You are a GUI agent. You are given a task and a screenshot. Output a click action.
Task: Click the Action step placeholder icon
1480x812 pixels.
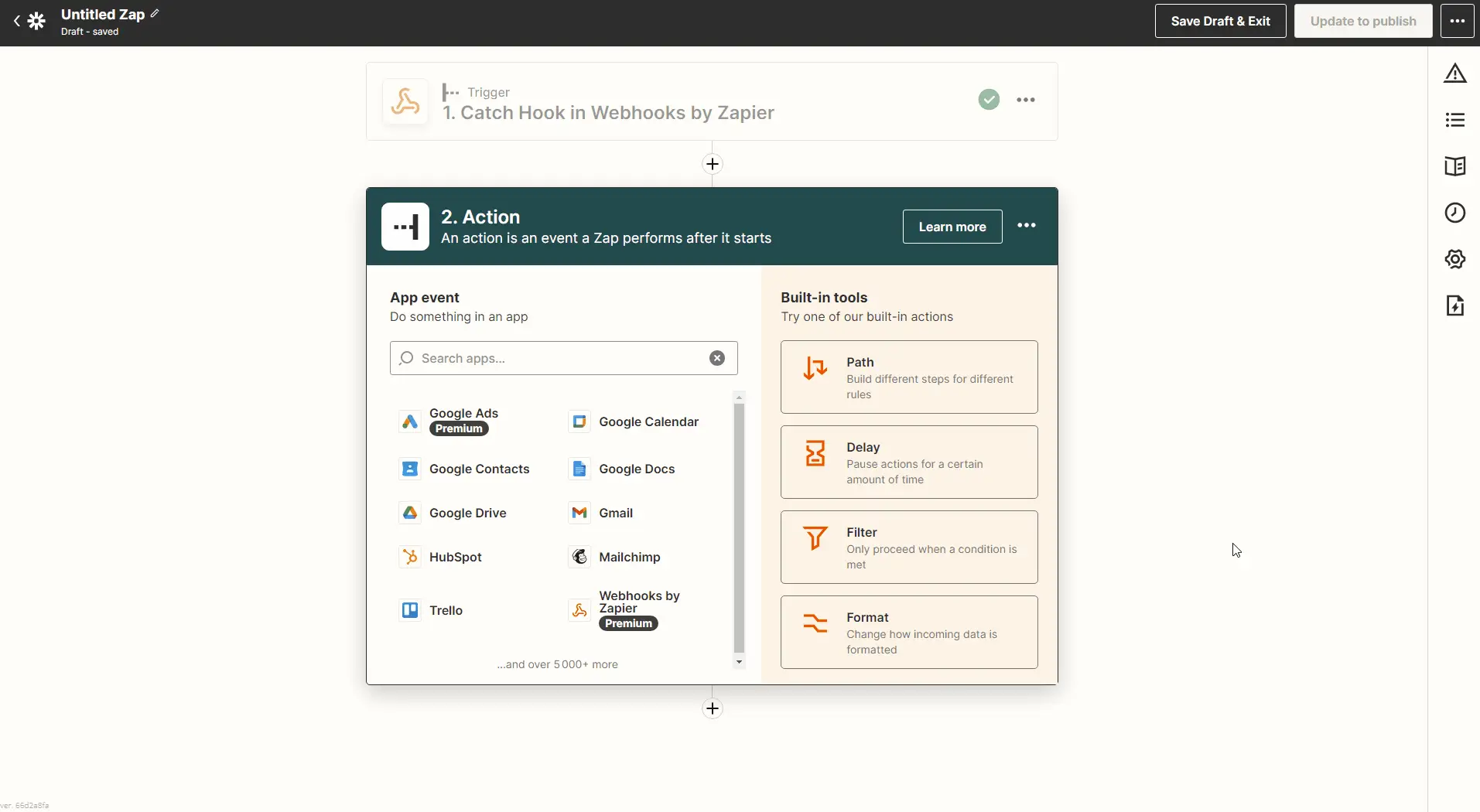coord(405,227)
